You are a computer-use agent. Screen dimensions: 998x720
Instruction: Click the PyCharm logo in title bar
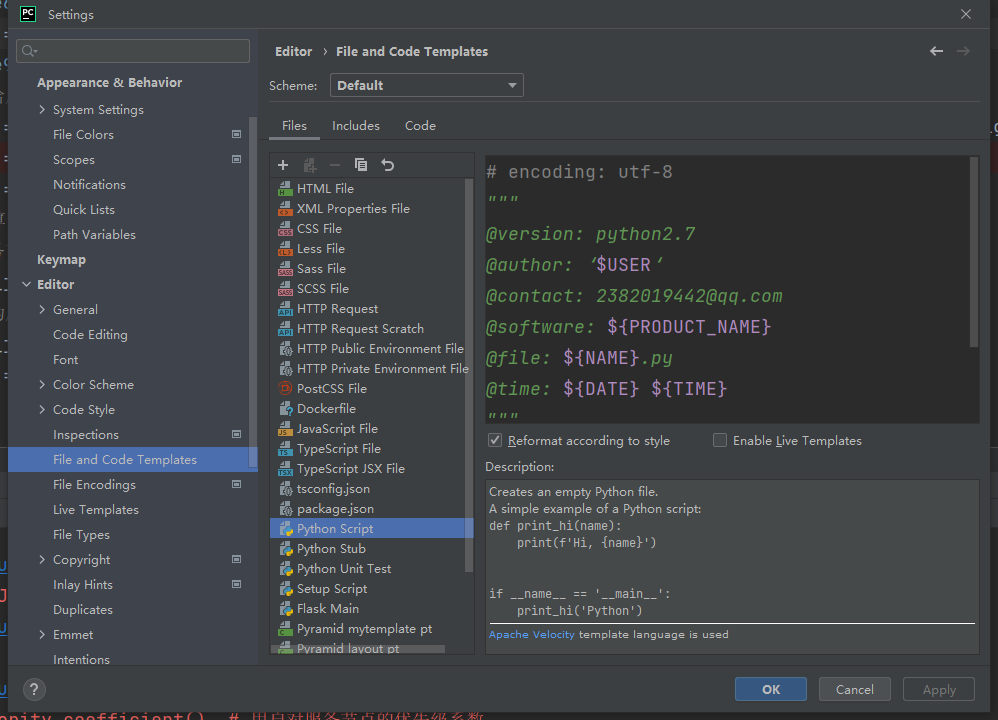28,14
